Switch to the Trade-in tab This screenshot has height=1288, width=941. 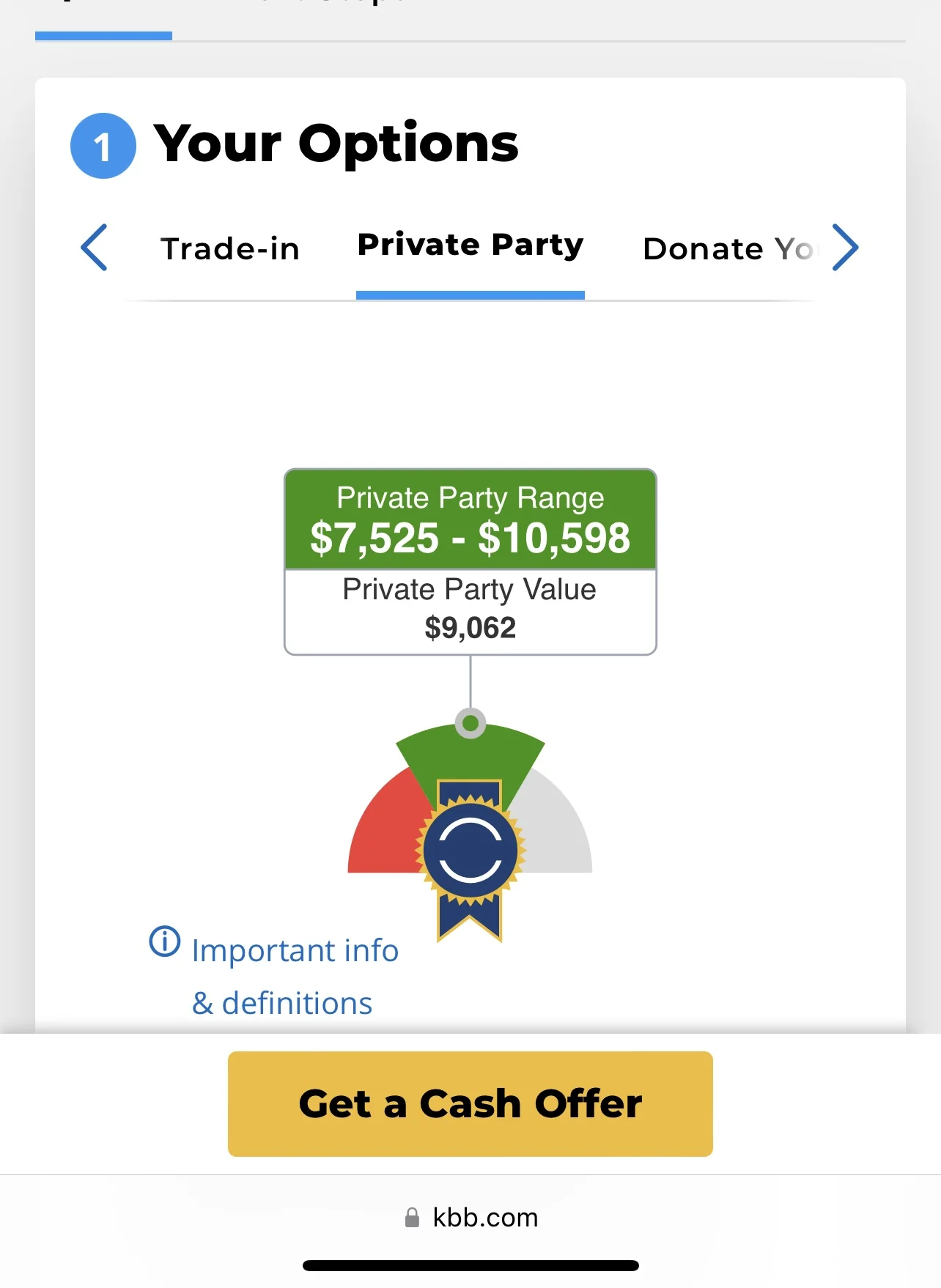coord(230,249)
